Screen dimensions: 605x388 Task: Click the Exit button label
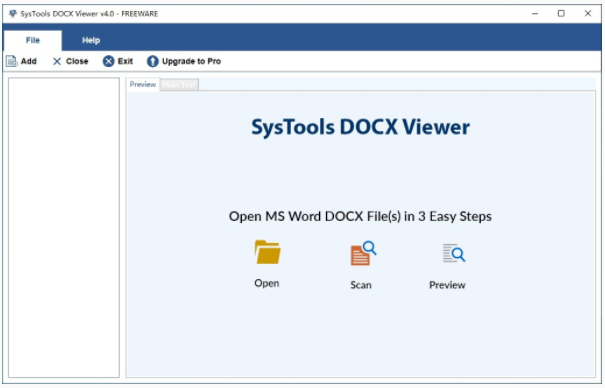click(x=125, y=61)
